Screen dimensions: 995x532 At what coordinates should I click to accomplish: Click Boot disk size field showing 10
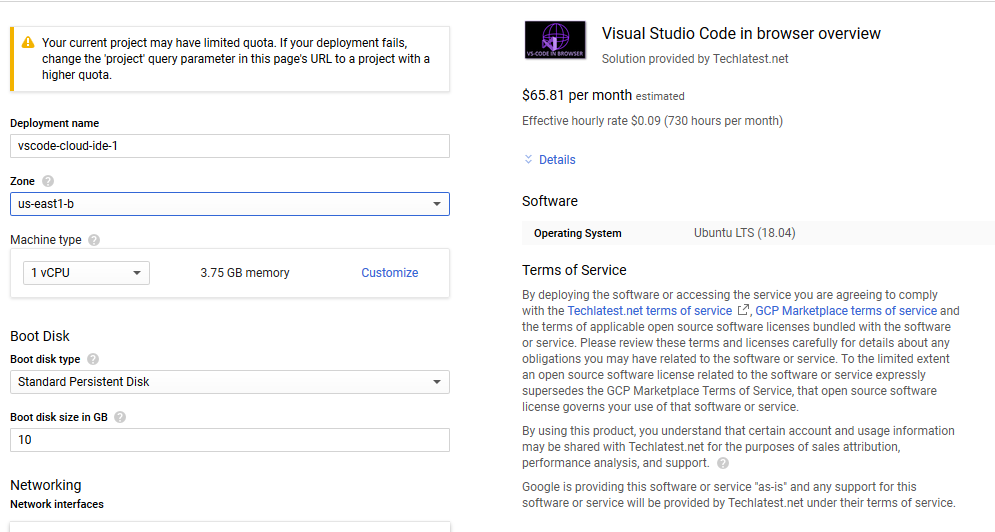click(x=230, y=440)
